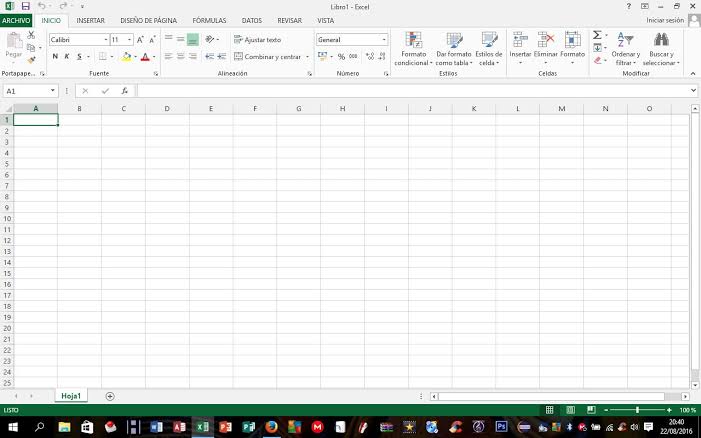This screenshot has width=701, height=438.
Task: Toggle bold formatting (N)
Action: coord(55,57)
